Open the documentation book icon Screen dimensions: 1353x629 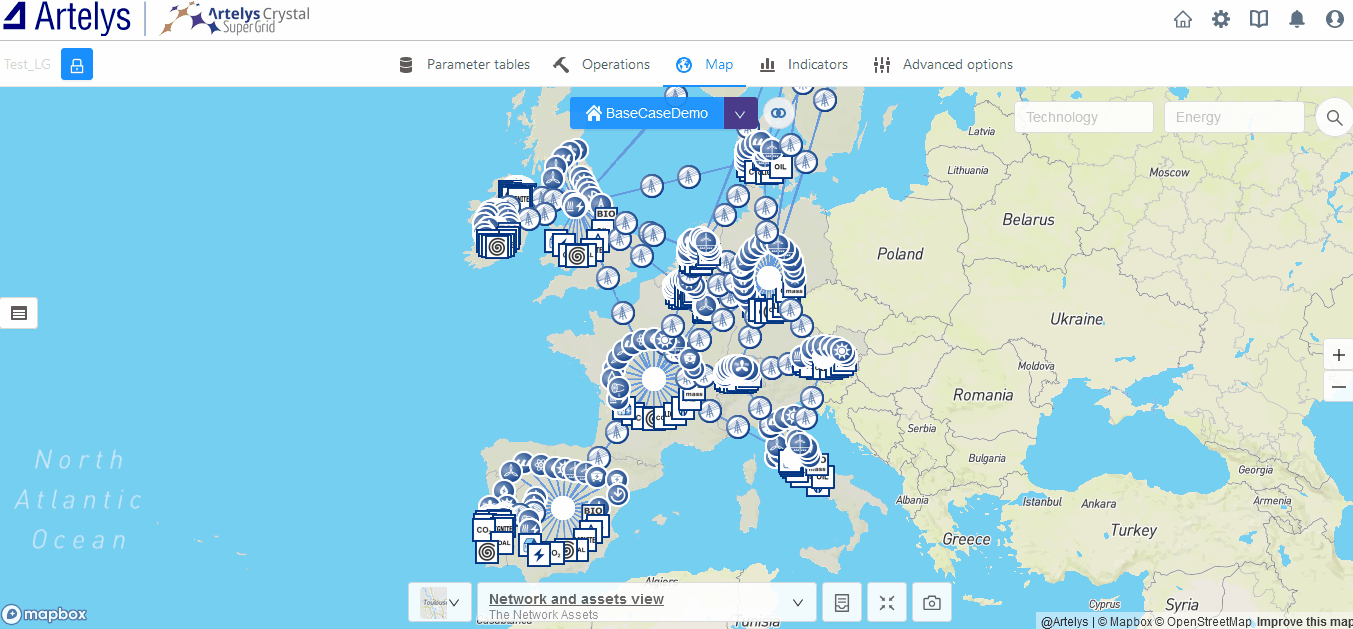point(1259,19)
